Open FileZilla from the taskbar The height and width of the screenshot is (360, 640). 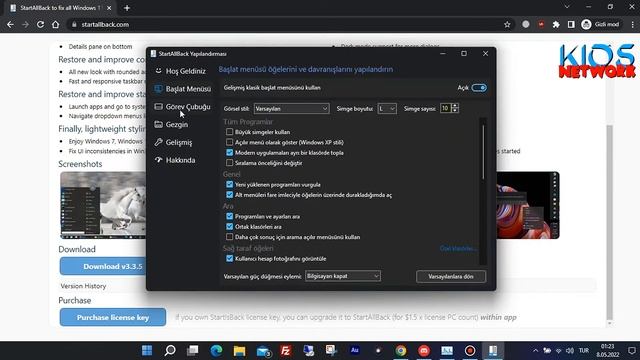point(286,350)
